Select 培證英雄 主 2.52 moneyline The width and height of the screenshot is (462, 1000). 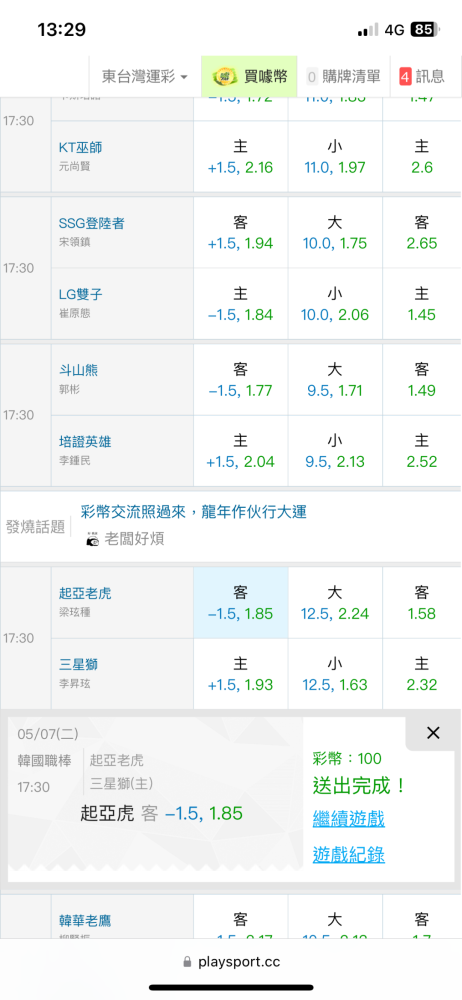(422, 451)
